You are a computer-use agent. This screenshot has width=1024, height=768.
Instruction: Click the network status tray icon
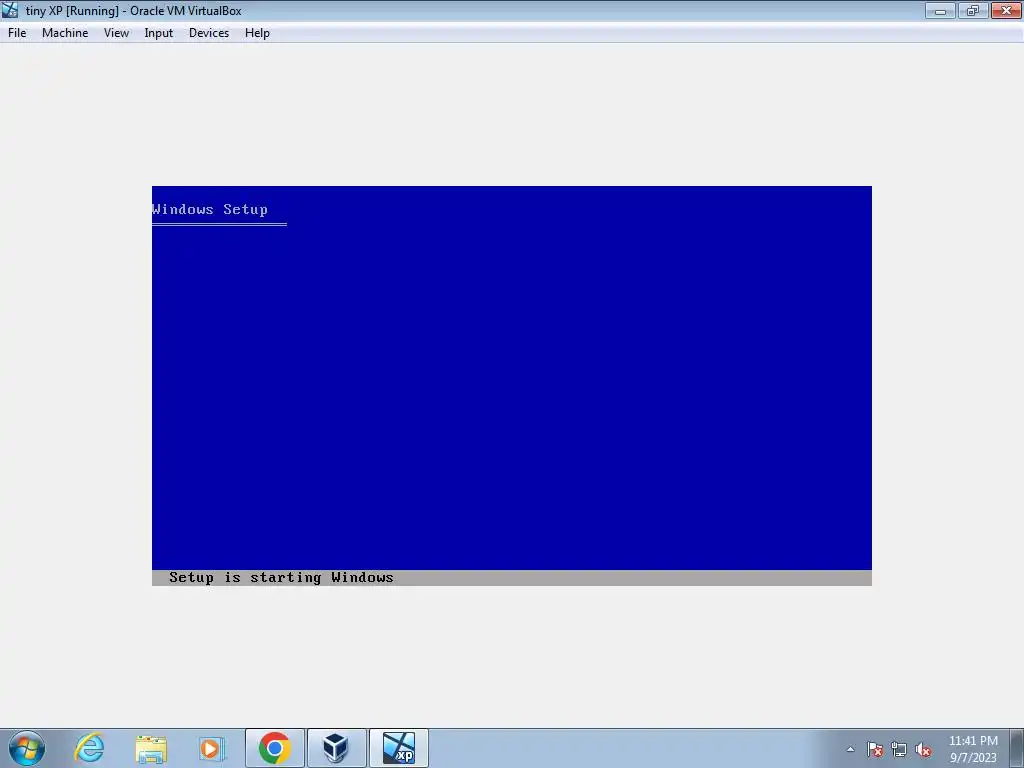(899, 749)
